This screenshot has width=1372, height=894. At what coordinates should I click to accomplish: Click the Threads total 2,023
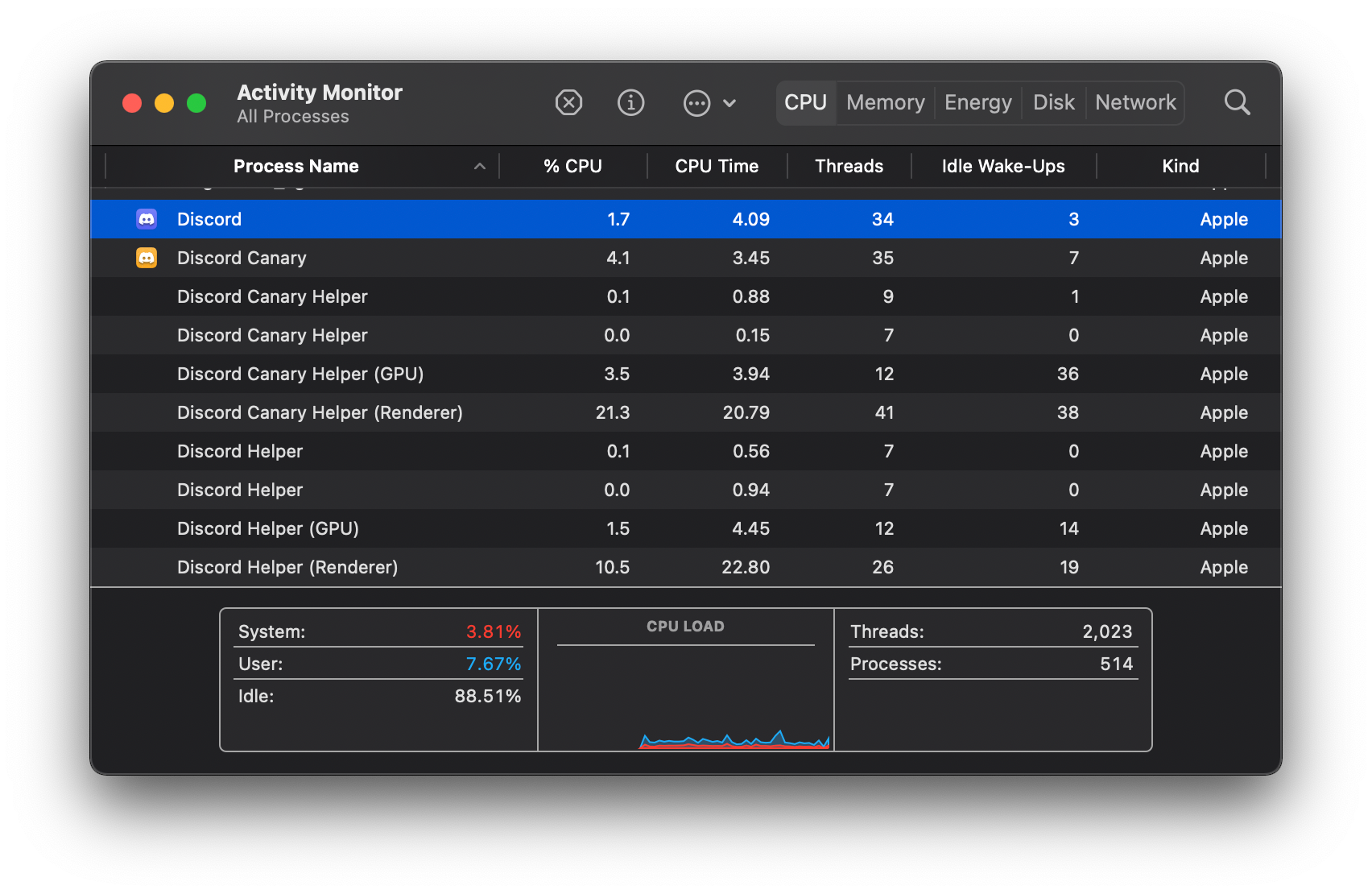click(1107, 631)
